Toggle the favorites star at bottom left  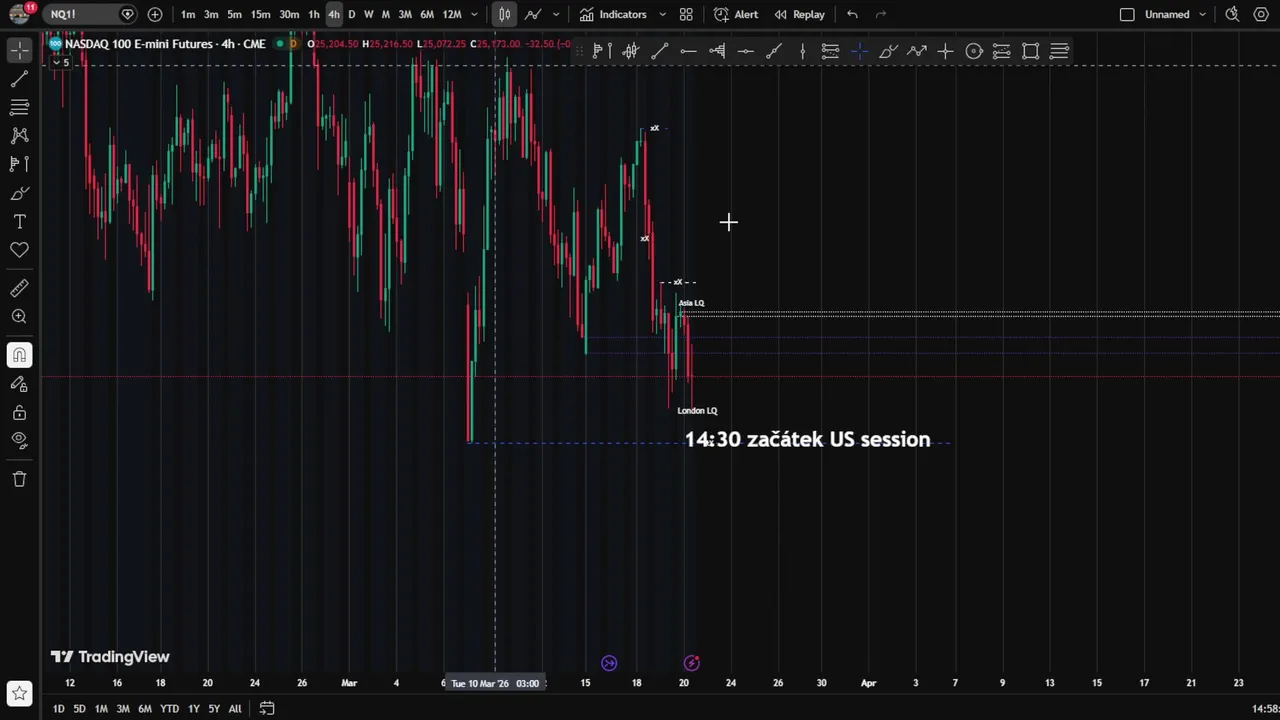pos(19,693)
